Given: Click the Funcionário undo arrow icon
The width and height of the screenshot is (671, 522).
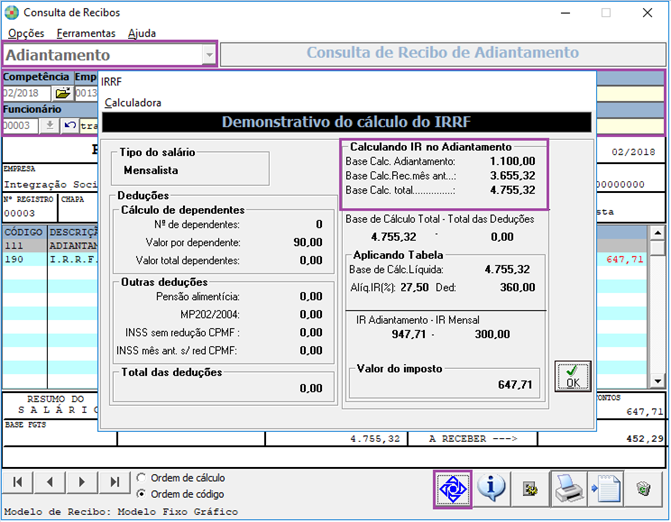Looking at the screenshot, I should pos(70,126).
